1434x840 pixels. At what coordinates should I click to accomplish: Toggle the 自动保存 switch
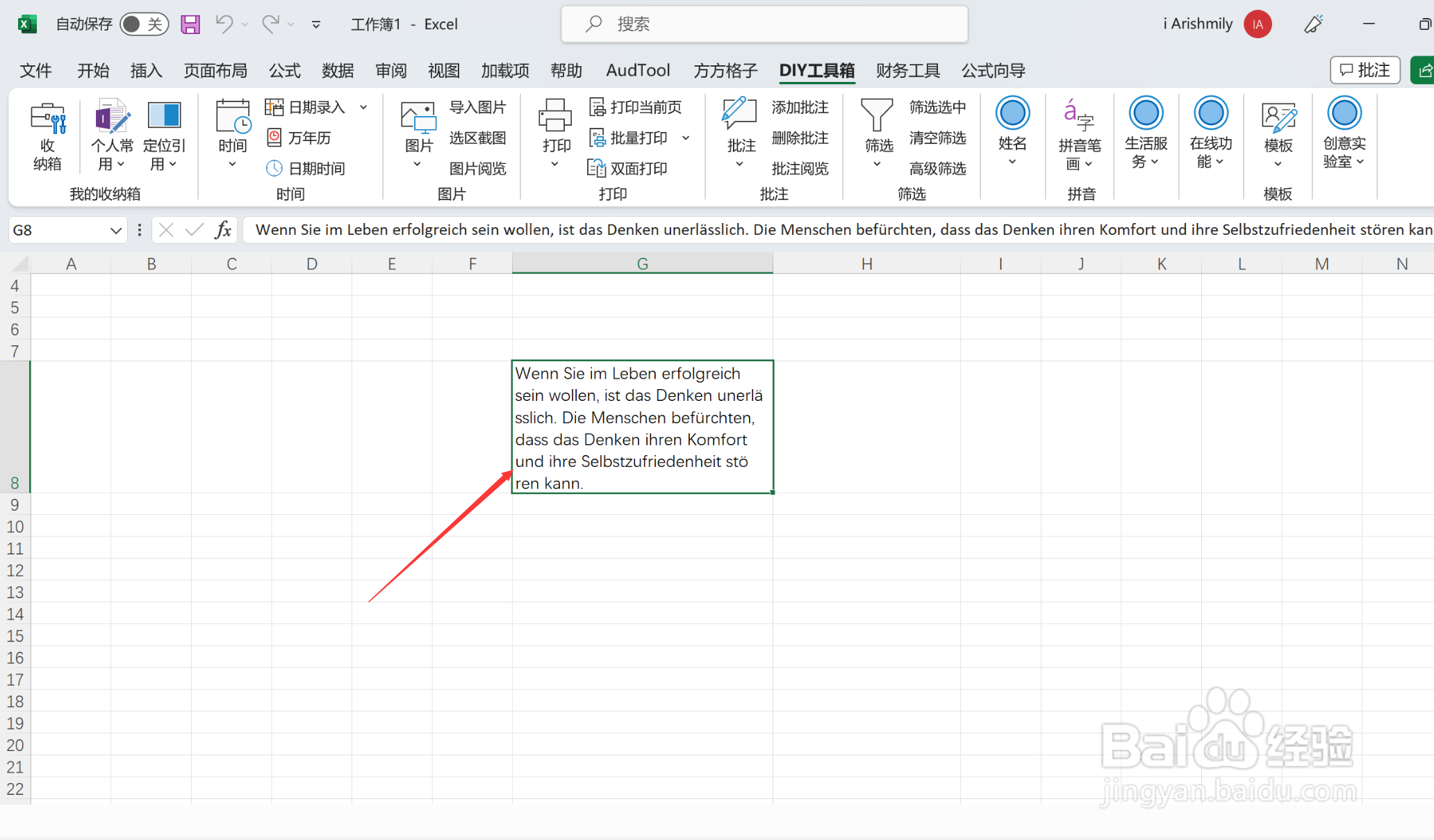point(143,24)
